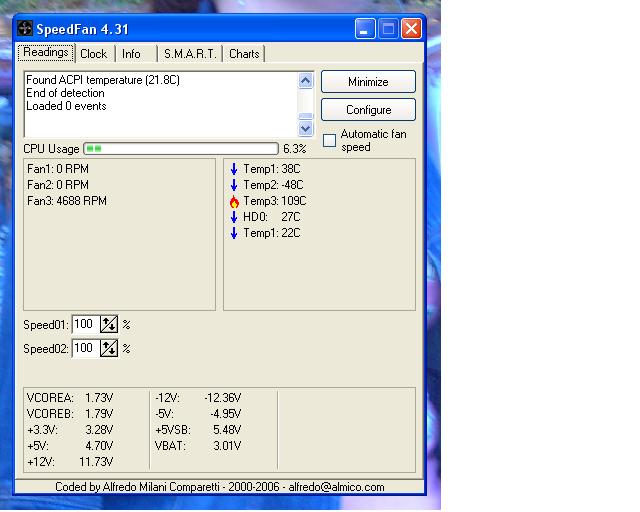Close the SpeedFan window
This screenshot has width=640, height=512.
click(411, 29)
